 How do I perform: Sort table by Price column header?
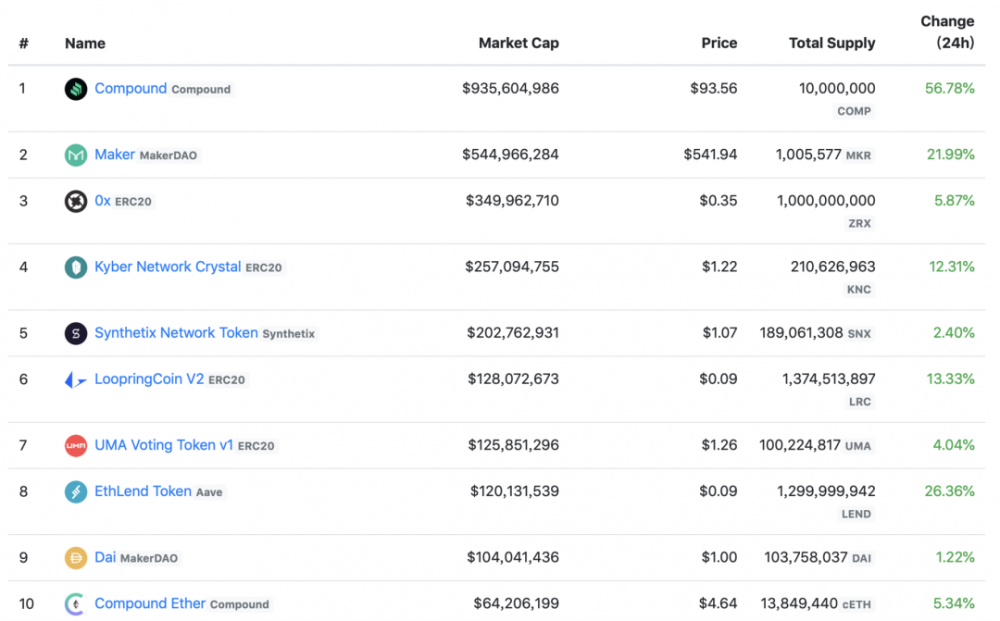(718, 43)
